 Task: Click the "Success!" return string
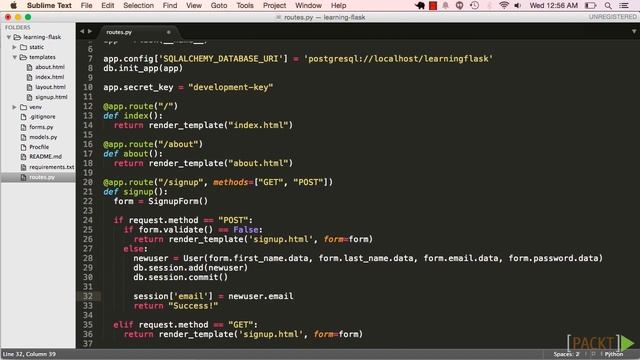pos(193,306)
